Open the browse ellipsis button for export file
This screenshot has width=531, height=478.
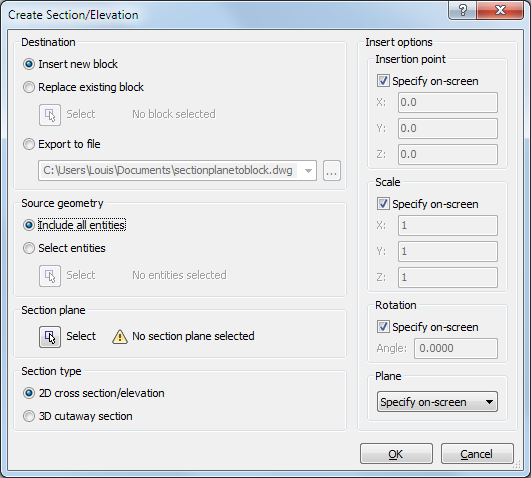332,171
